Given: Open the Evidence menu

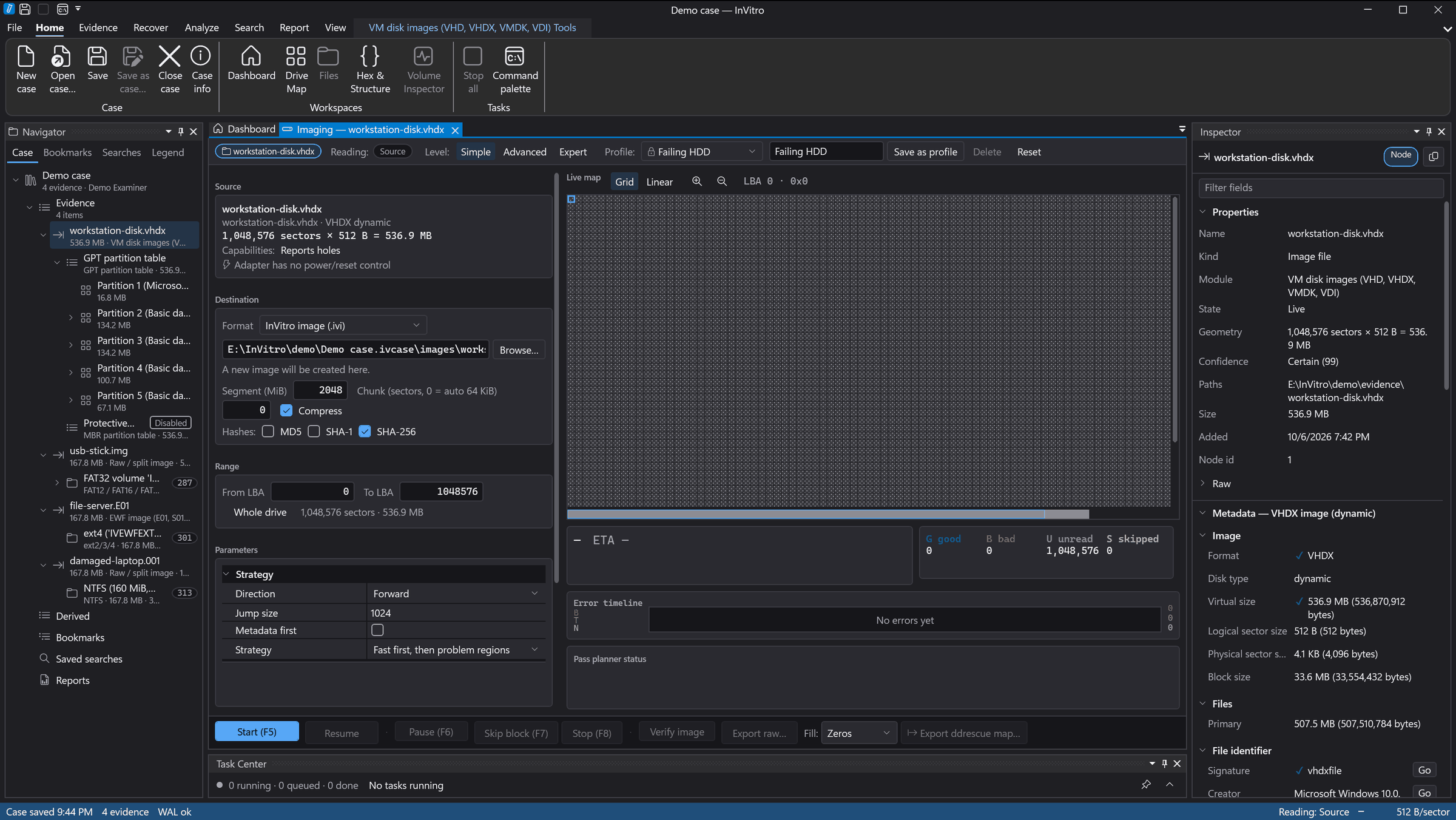Looking at the screenshot, I should (98, 27).
